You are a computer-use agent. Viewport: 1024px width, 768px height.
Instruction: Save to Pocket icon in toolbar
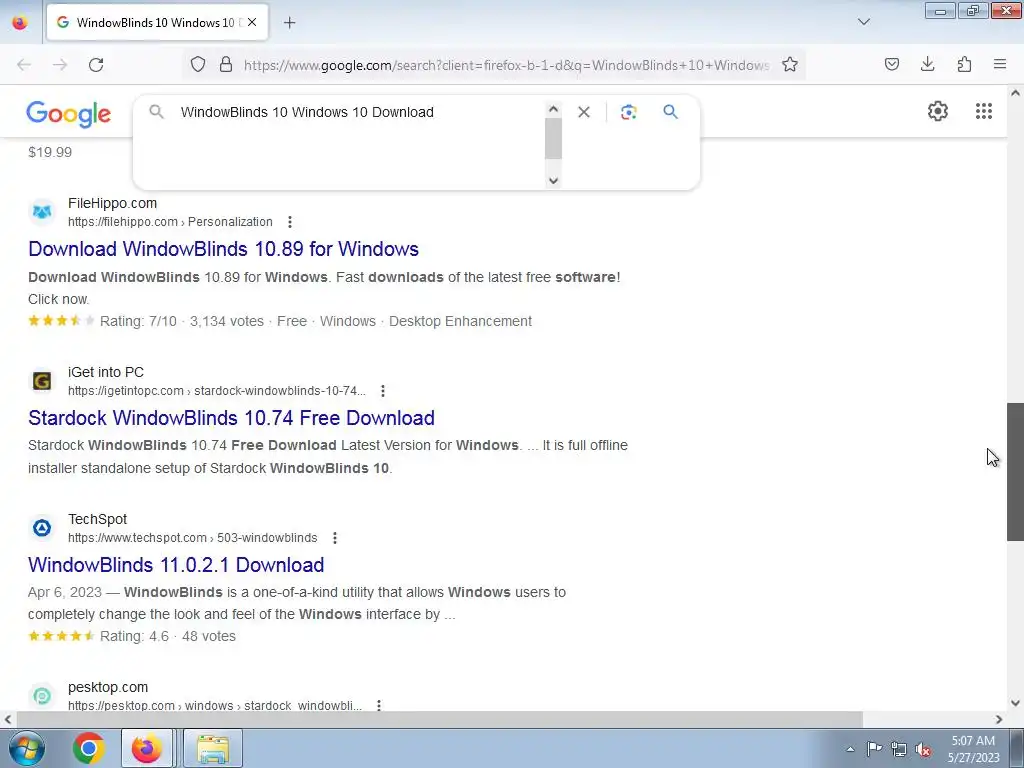point(891,64)
